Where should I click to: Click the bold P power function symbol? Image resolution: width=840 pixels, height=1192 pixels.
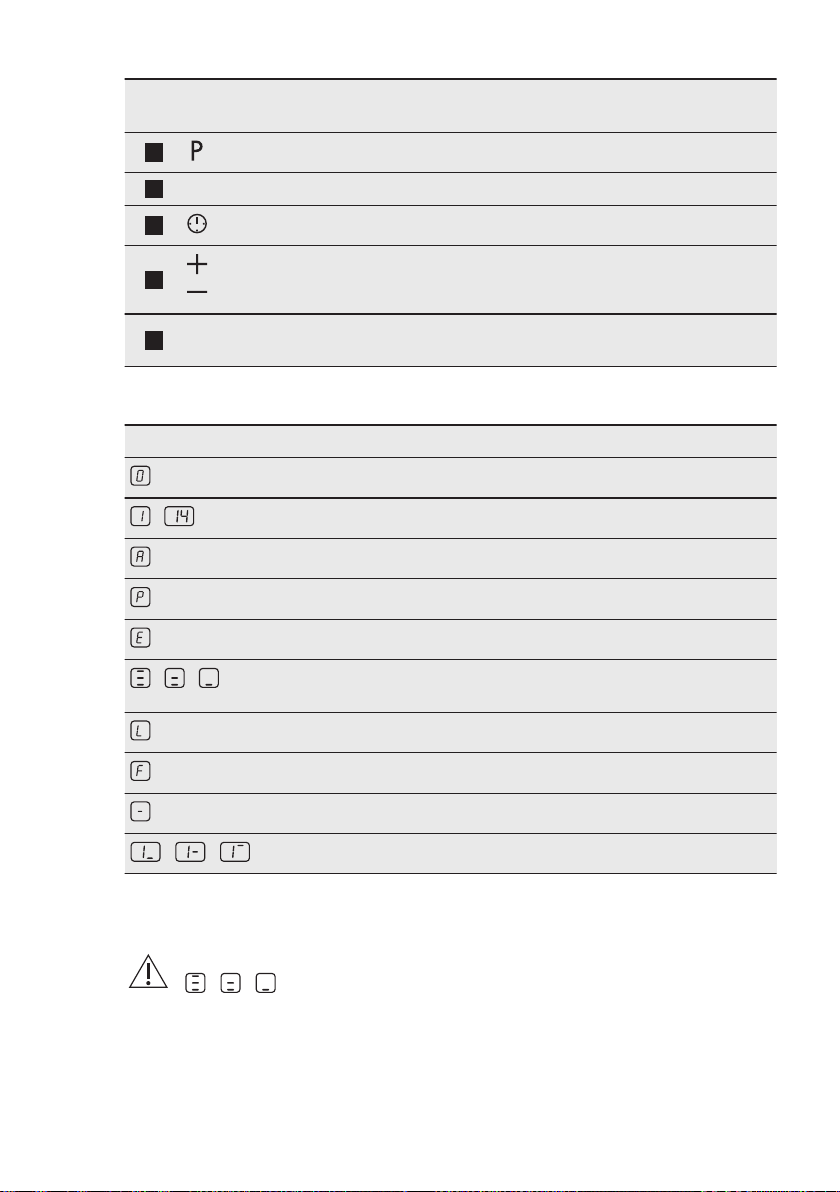click(197, 151)
